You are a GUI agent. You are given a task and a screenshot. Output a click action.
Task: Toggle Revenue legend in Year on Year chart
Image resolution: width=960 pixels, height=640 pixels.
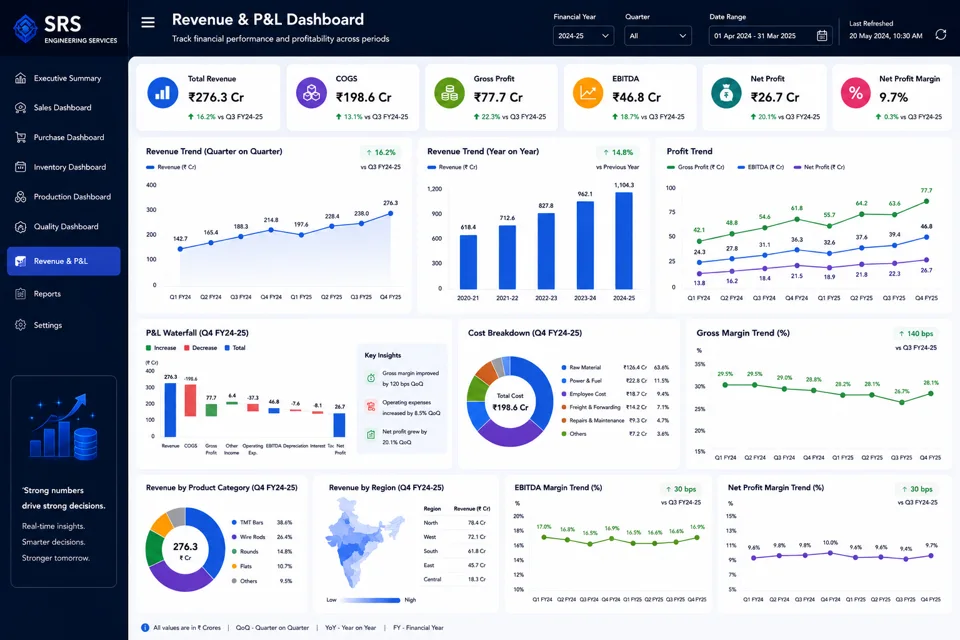coord(452,167)
